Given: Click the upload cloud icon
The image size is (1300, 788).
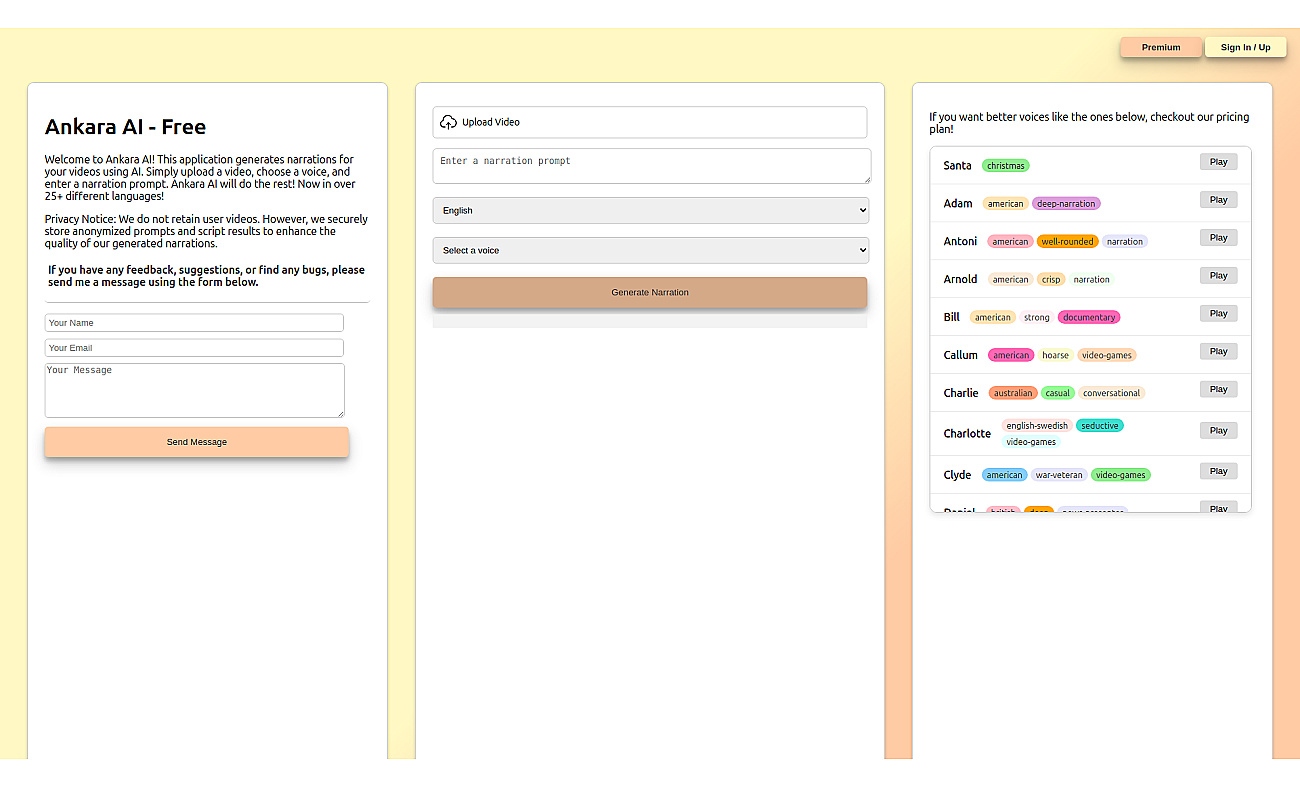Looking at the screenshot, I should coord(448,122).
